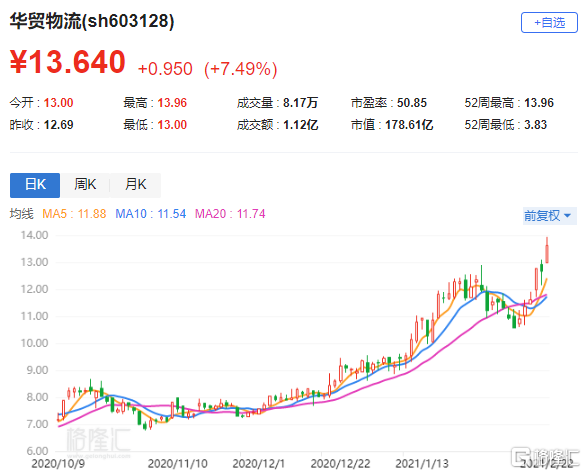Switch to the 月K monthly chart tab

click(x=136, y=185)
